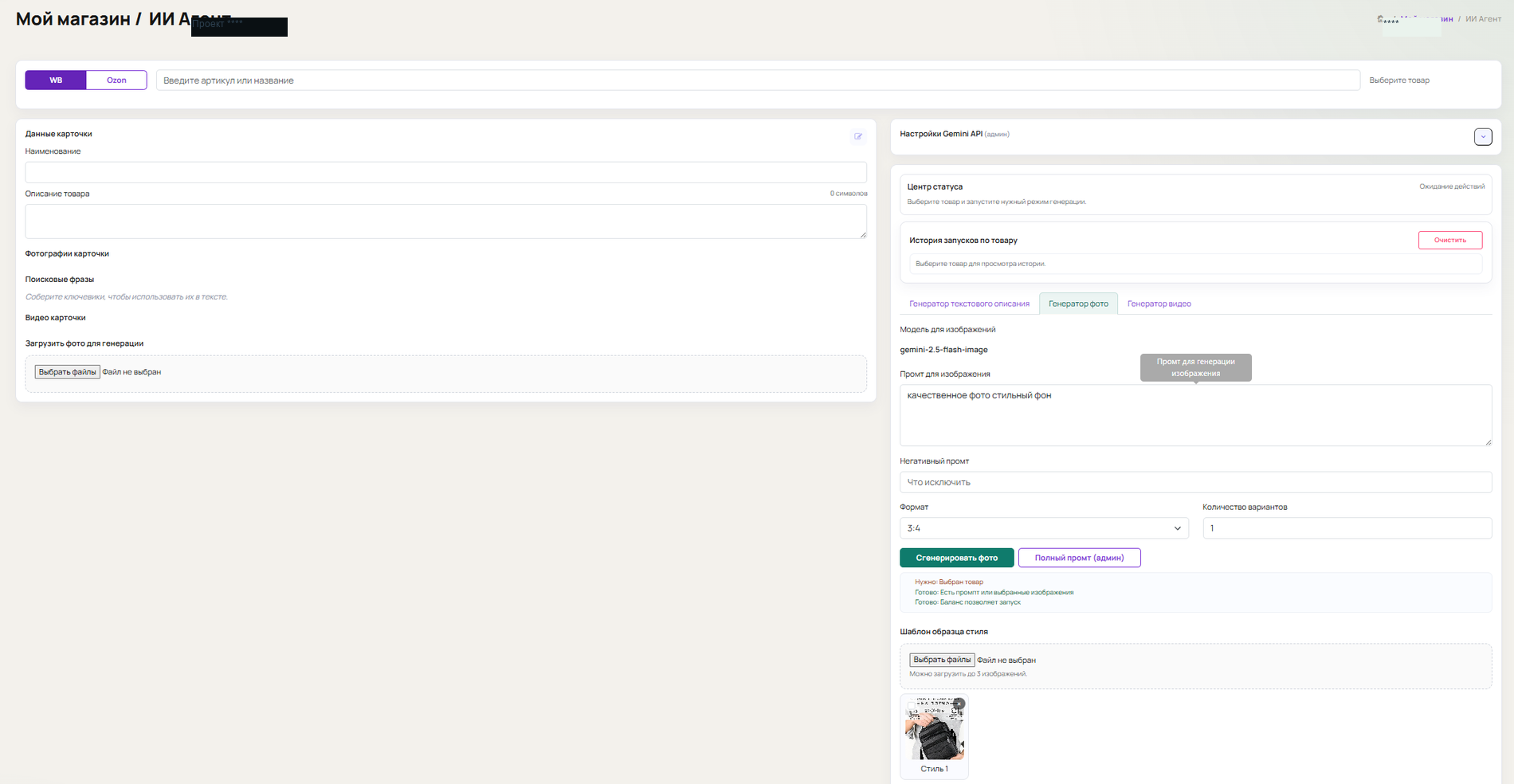
Task: Click the home icon in breadcrumb
Action: [1381, 18]
